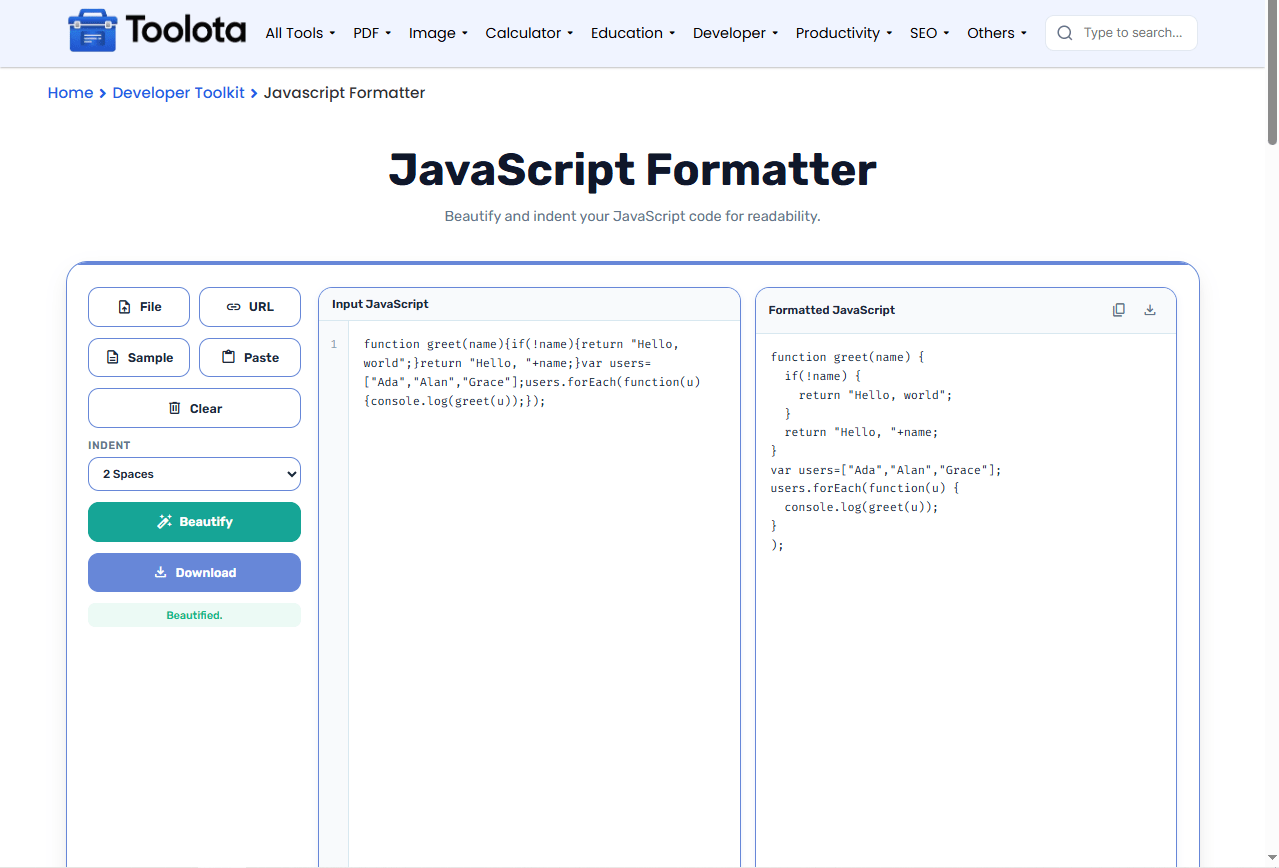Image resolution: width=1279 pixels, height=868 pixels.
Task: Expand the Developer menu
Action: (735, 33)
